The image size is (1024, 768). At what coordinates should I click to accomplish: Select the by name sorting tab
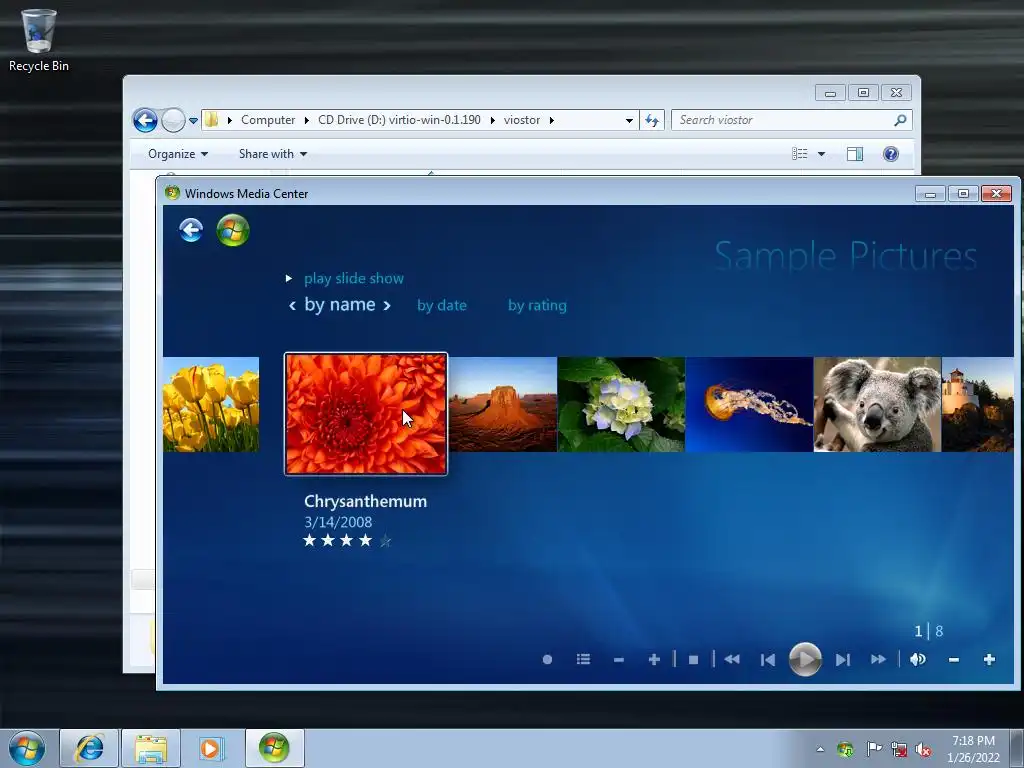coord(340,304)
